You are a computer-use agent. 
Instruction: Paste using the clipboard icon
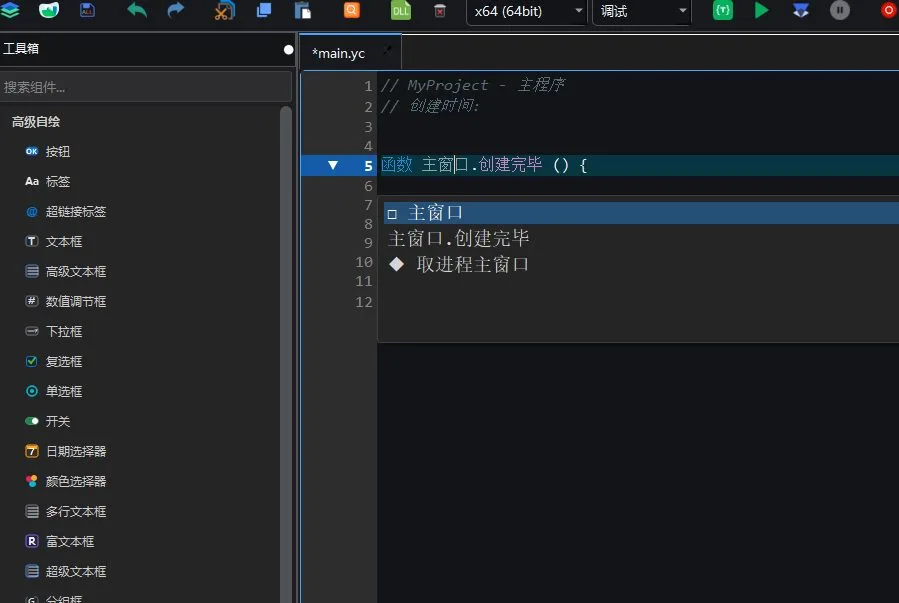[x=303, y=11]
